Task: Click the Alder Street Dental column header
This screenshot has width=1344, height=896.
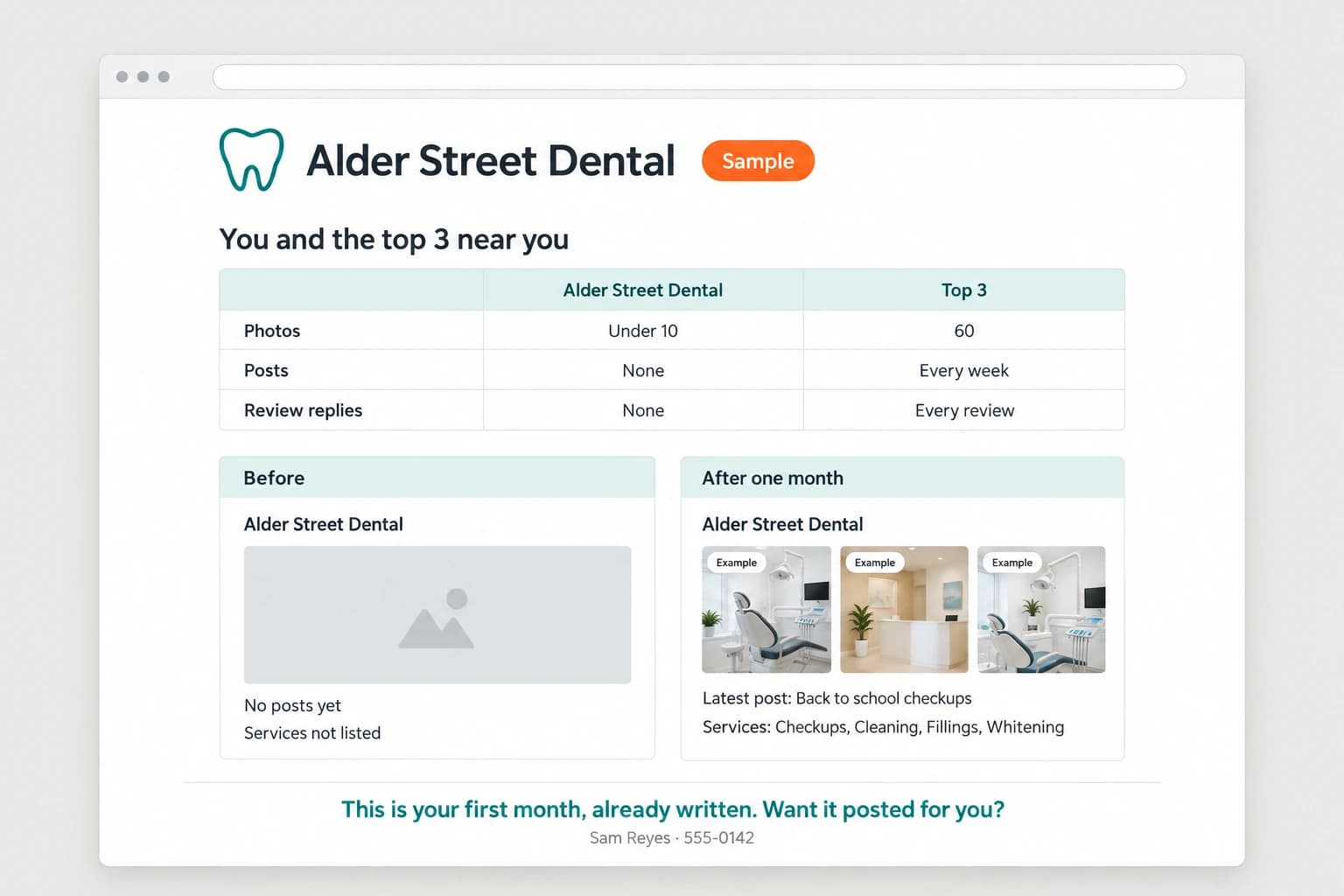Action: tap(643, 290)
